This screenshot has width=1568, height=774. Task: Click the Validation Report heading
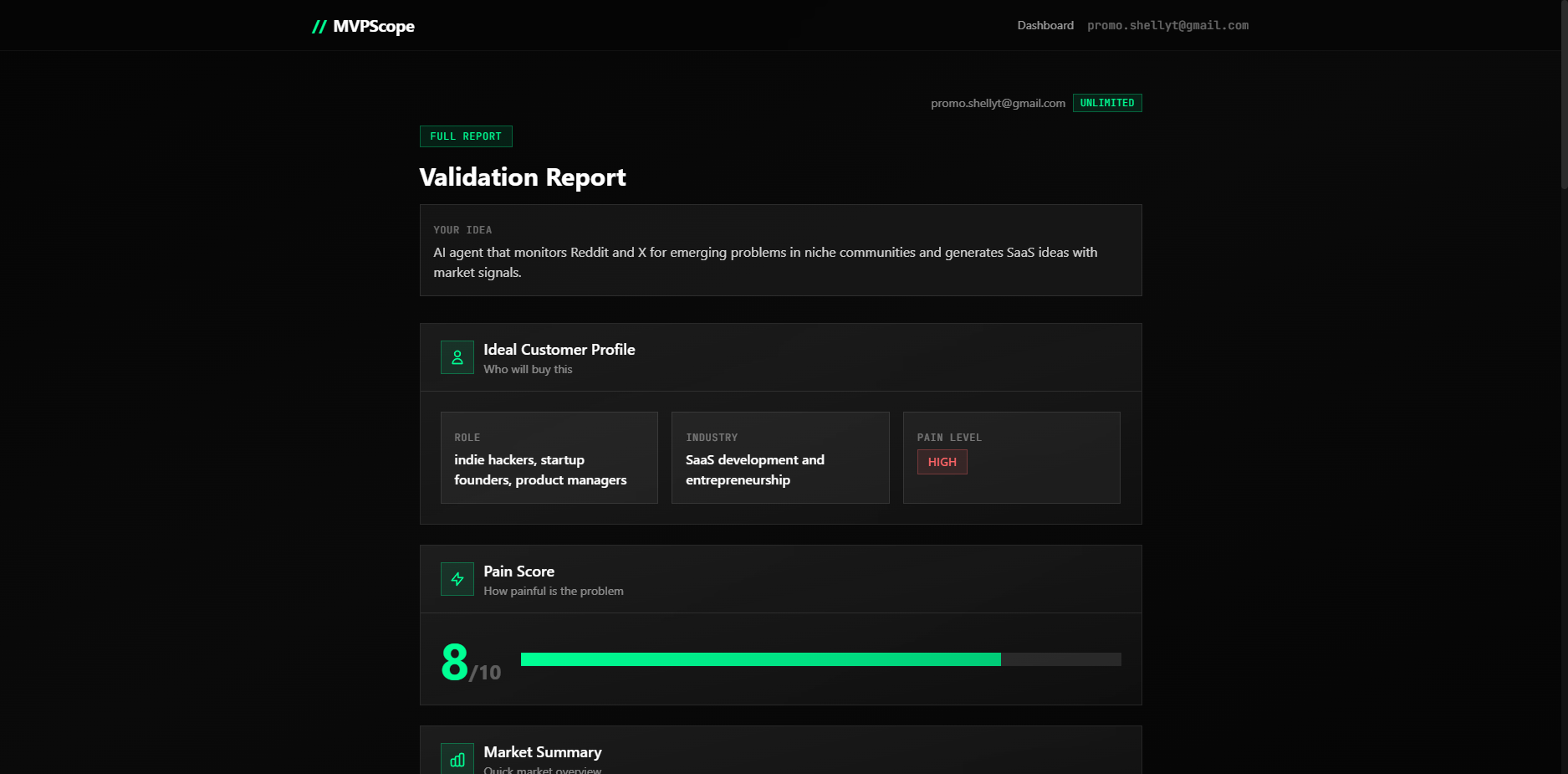point(522,177)
